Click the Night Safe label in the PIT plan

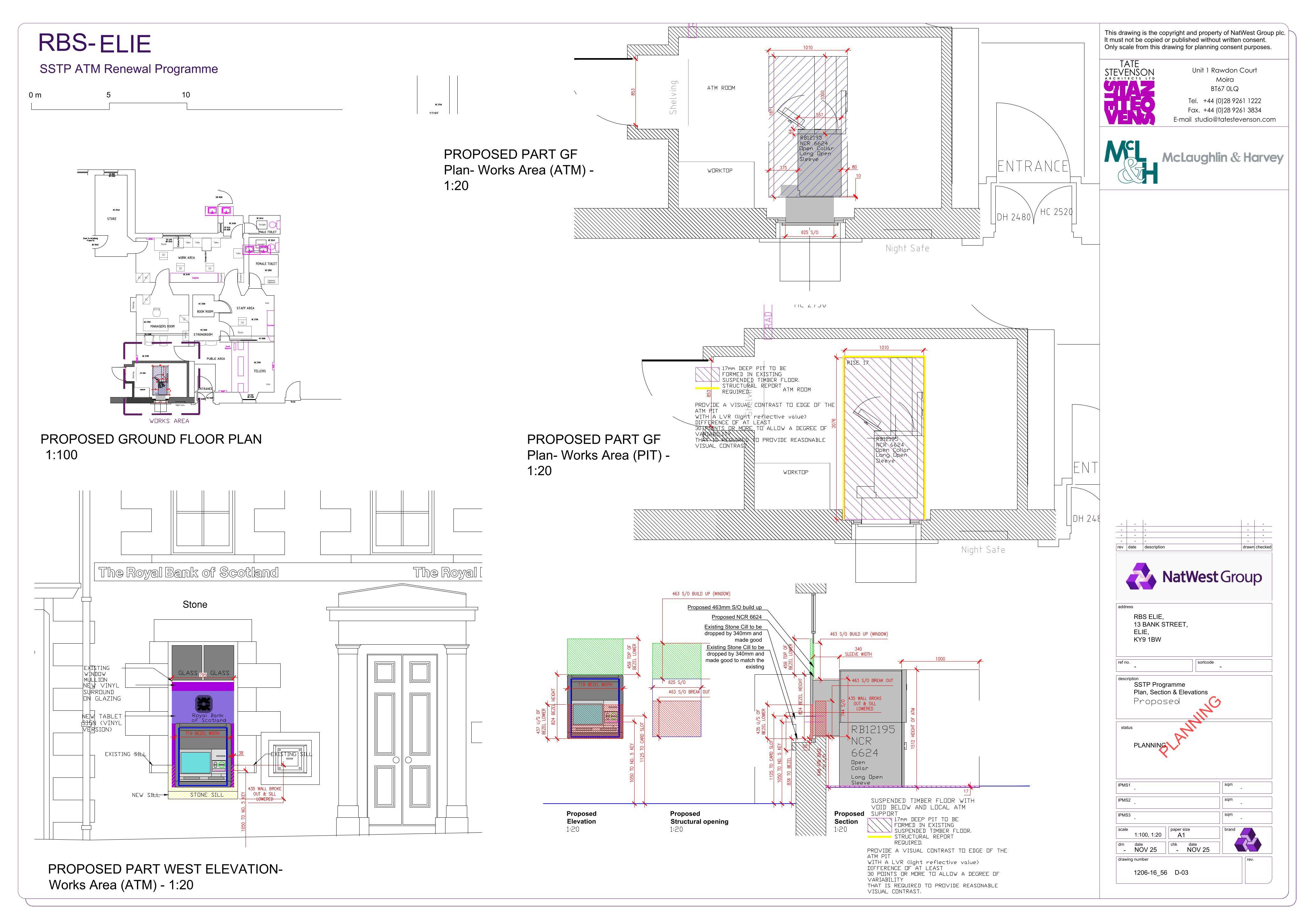pos(983,550)
